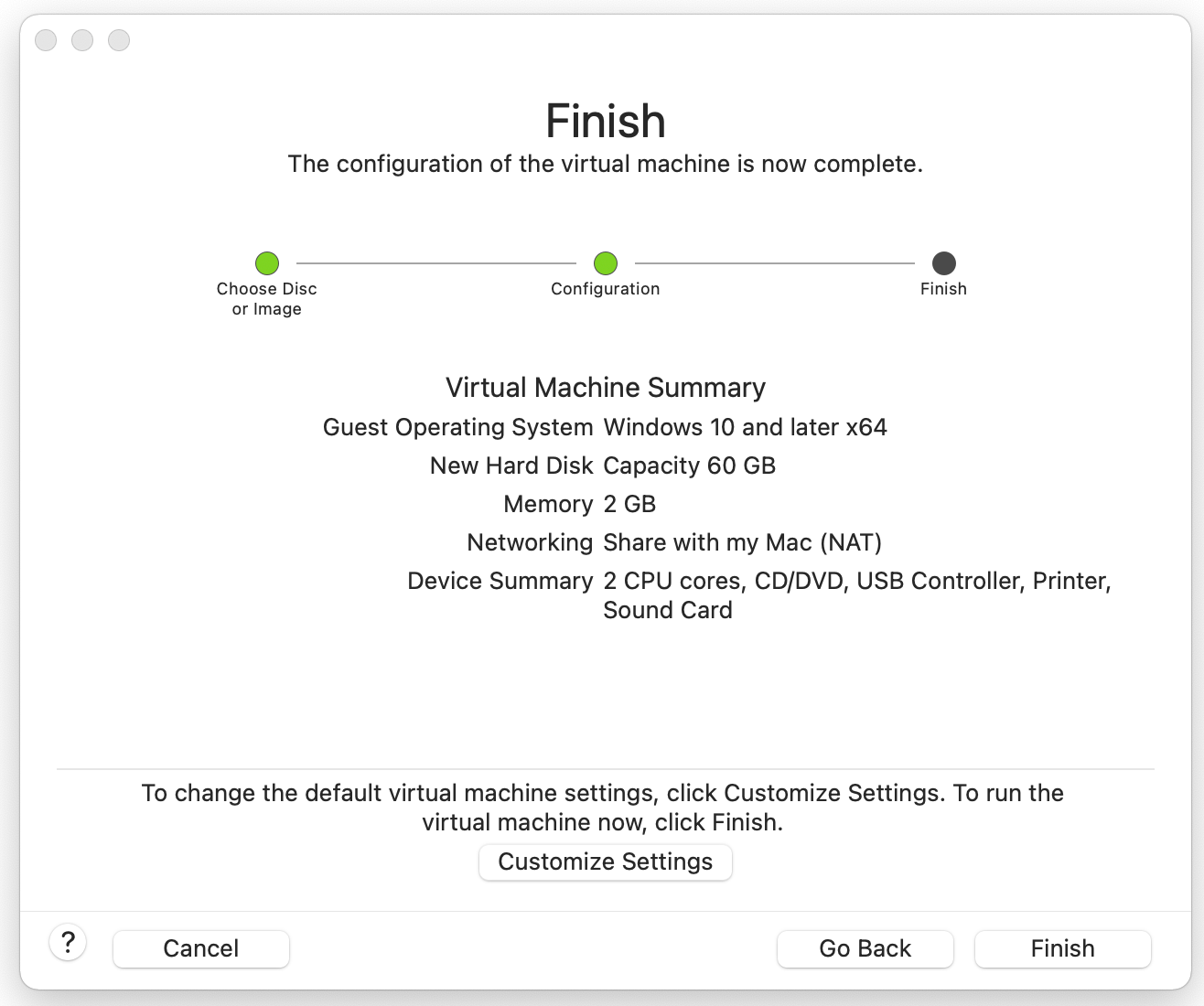
Task: Click the Device Summary "2 CPU cores" text
Action: pos(672,581)
